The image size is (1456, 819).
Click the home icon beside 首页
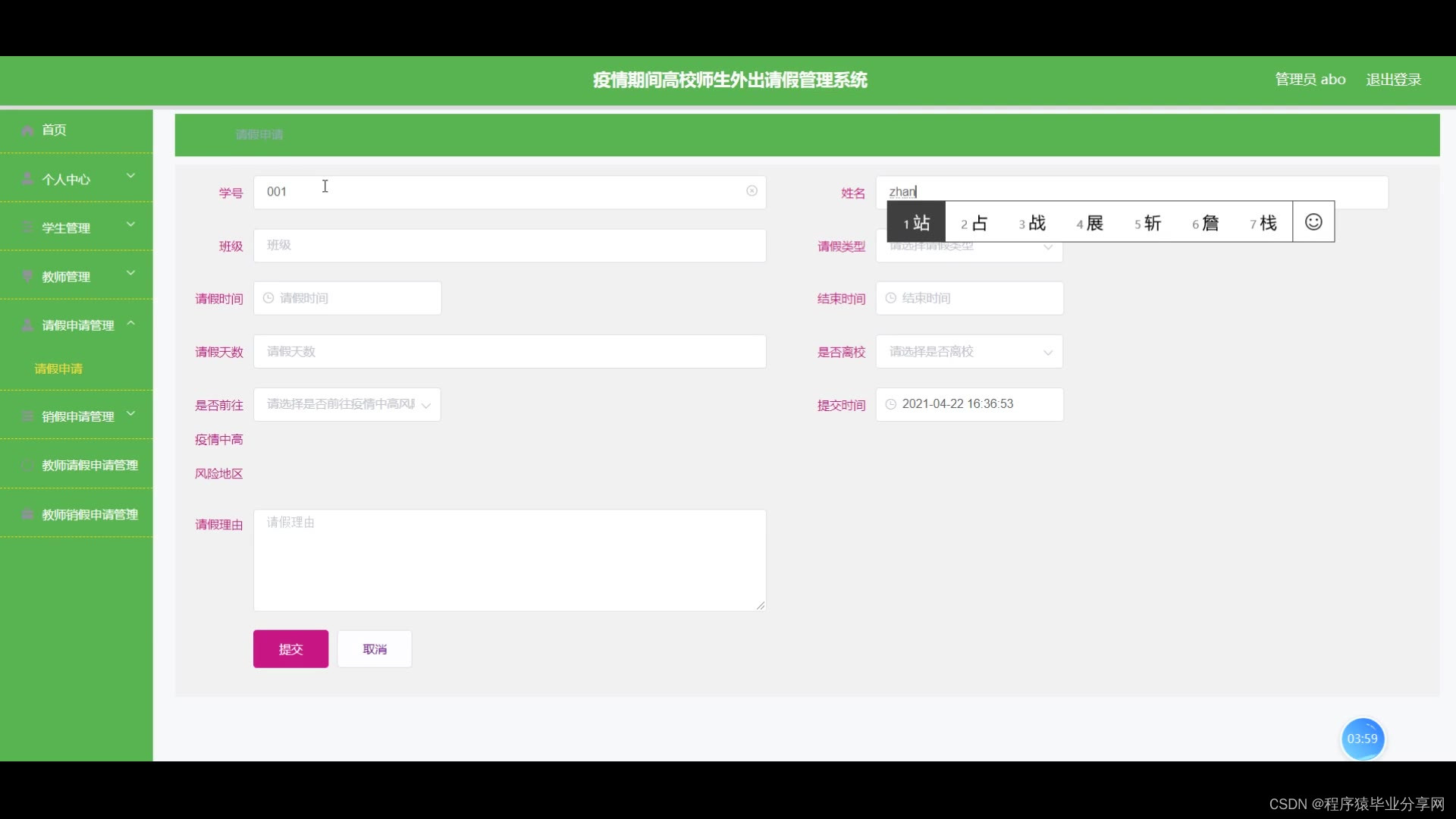coord(27,130)
